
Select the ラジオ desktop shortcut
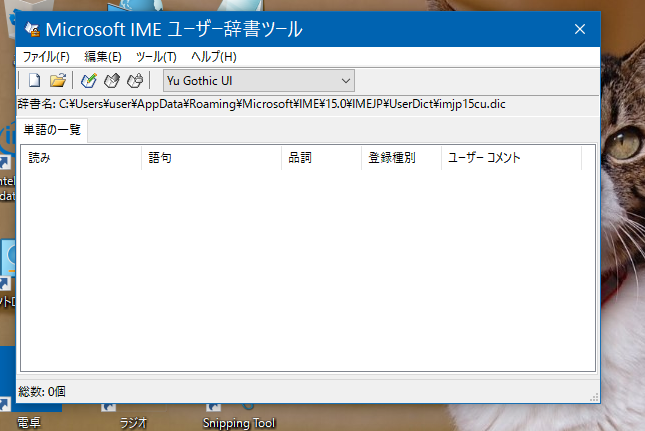point(133,416)
